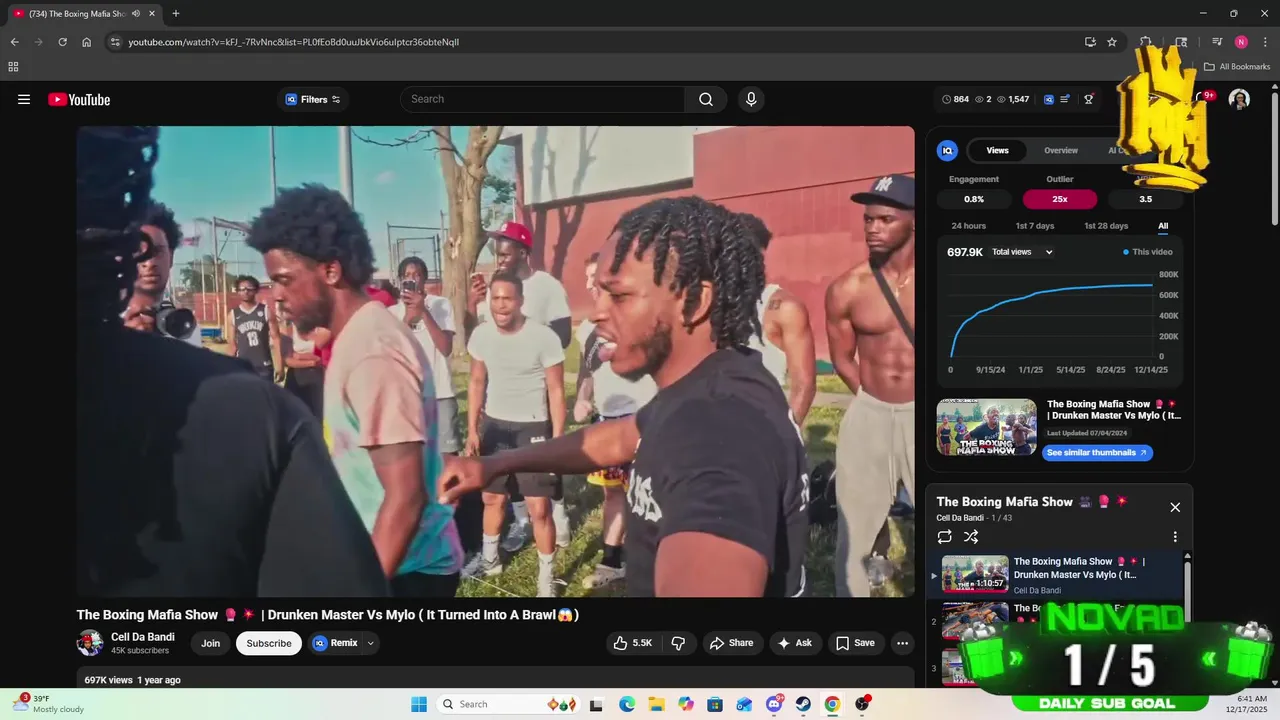Open File Explorer from the taskbar
The width and height of the screenshot is (1280, 720).
tap(656, 704)
